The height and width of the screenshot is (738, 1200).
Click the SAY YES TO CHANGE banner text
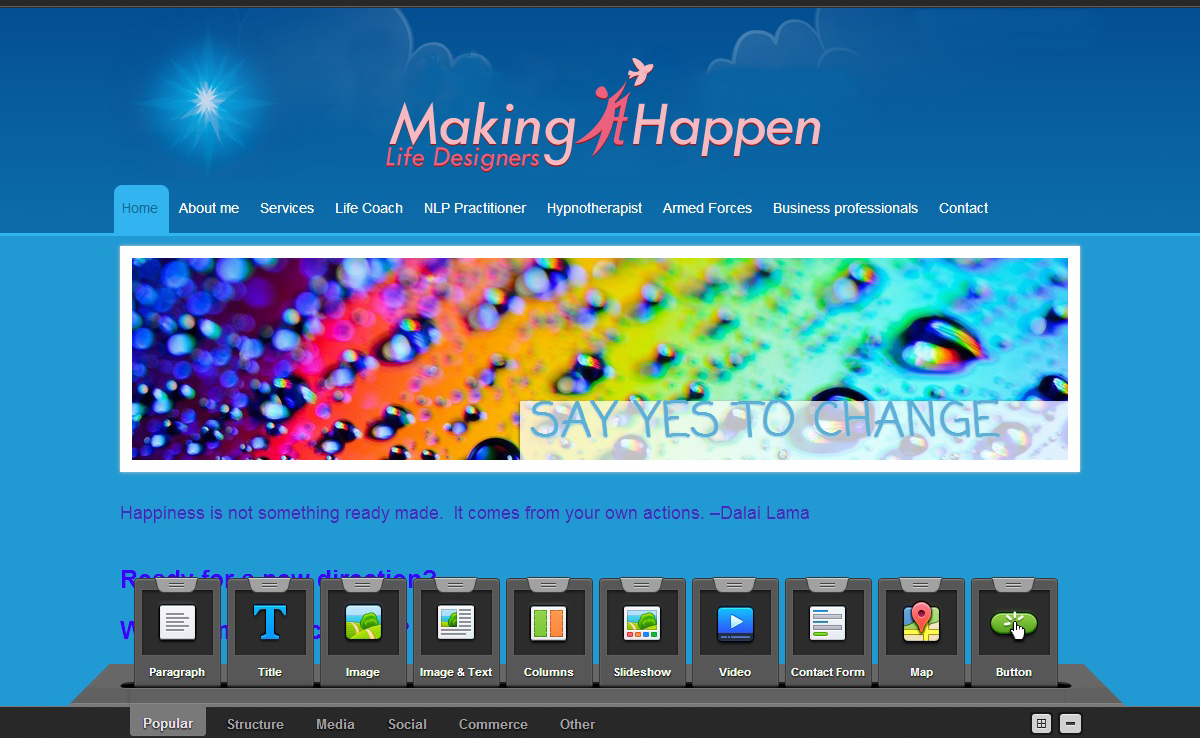(764, 421)
